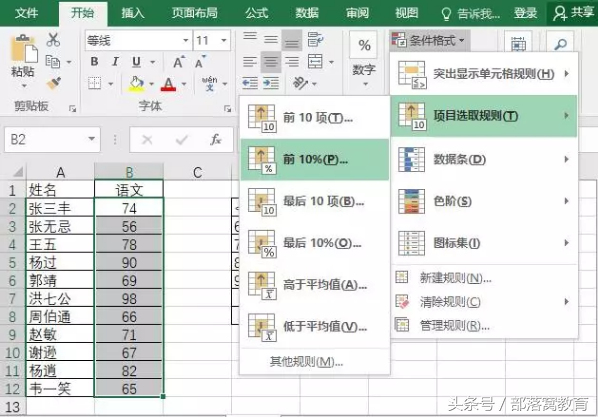The height and width of the screenshot is (417, 598).
Task: Click the align left icon
Action: pos(250,61)
